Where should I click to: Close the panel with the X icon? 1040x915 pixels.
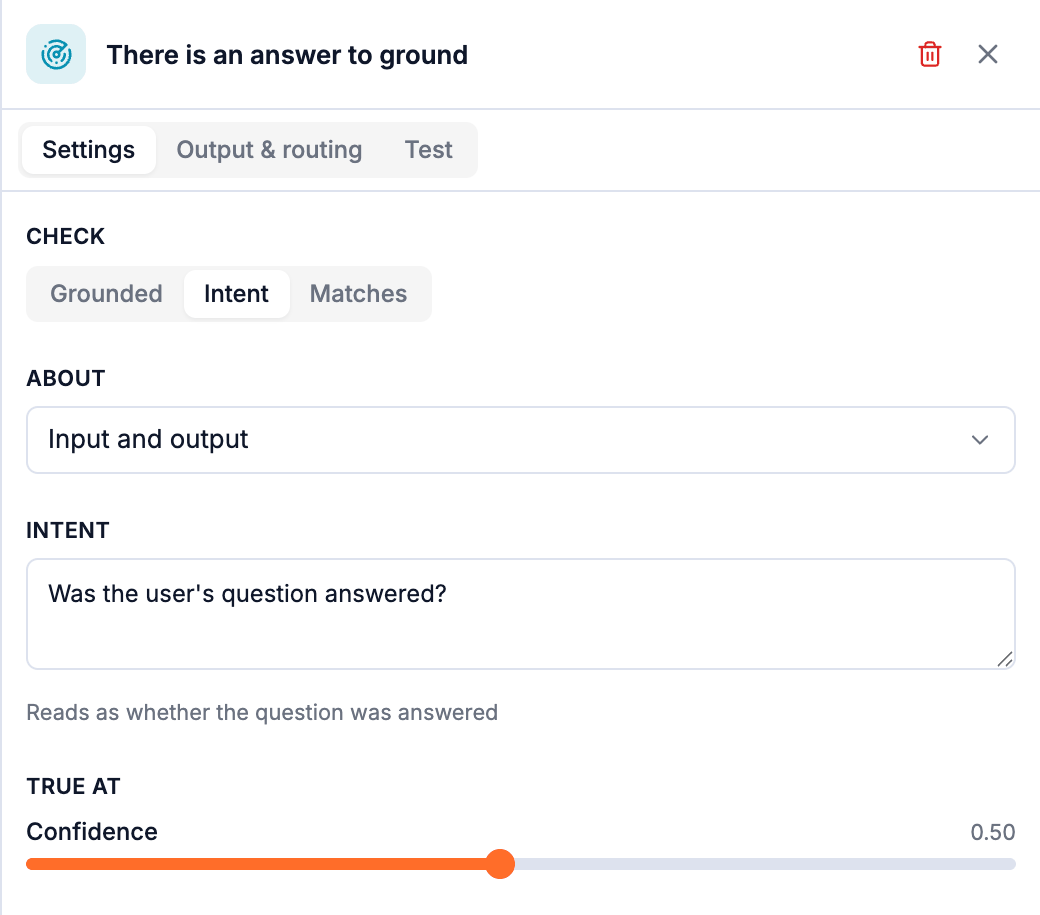point(988,54)
